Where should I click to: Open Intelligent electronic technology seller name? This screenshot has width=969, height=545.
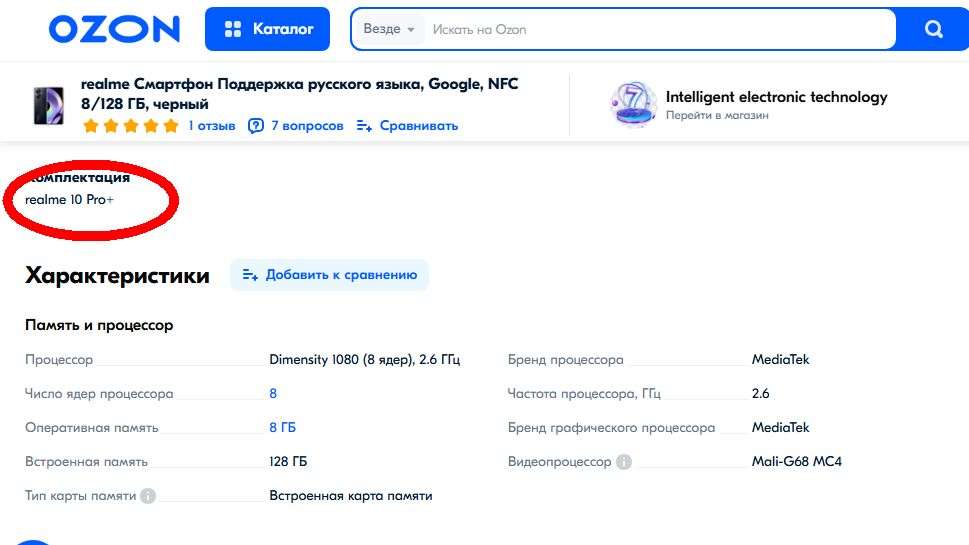[x=776, y=97]
